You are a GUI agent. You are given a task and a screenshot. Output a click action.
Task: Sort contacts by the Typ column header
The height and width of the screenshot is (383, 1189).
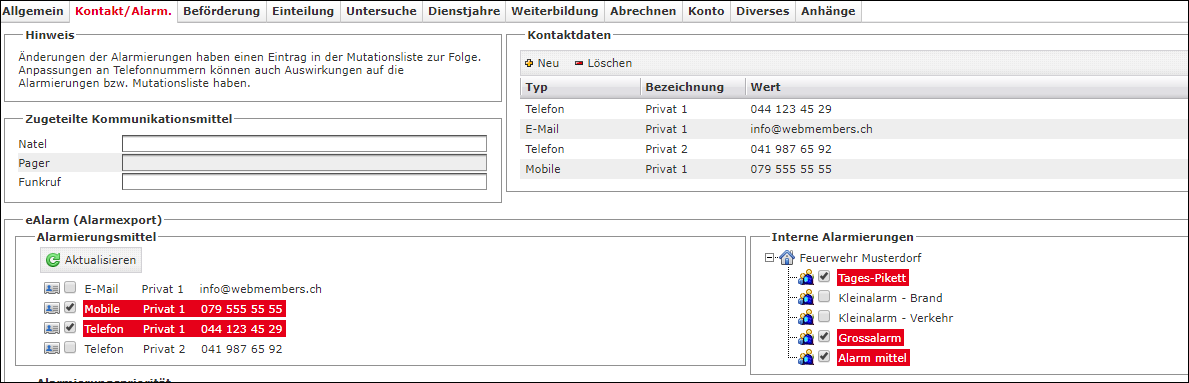[580, 86]
